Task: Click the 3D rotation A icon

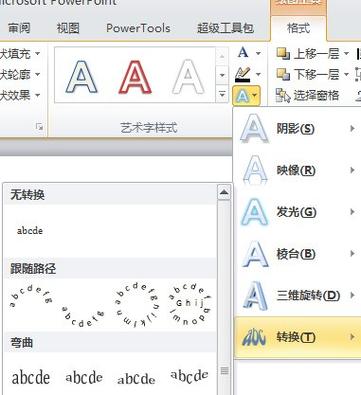Action: click(x=255, y=295)
